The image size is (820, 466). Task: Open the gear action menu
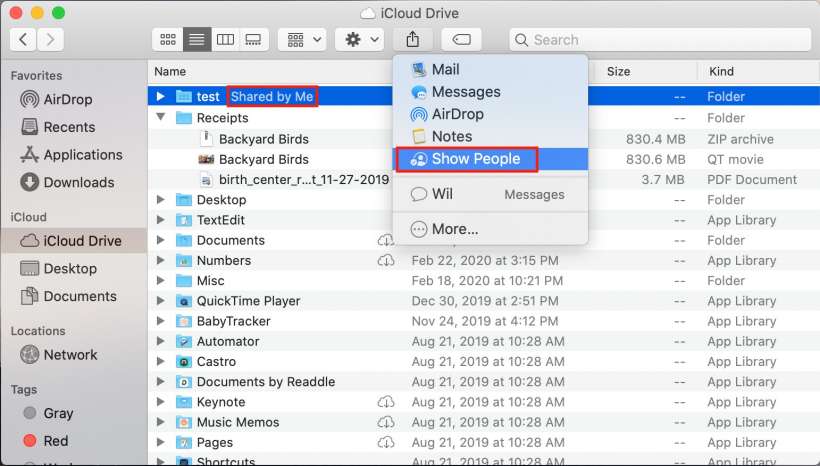(360, 40)
